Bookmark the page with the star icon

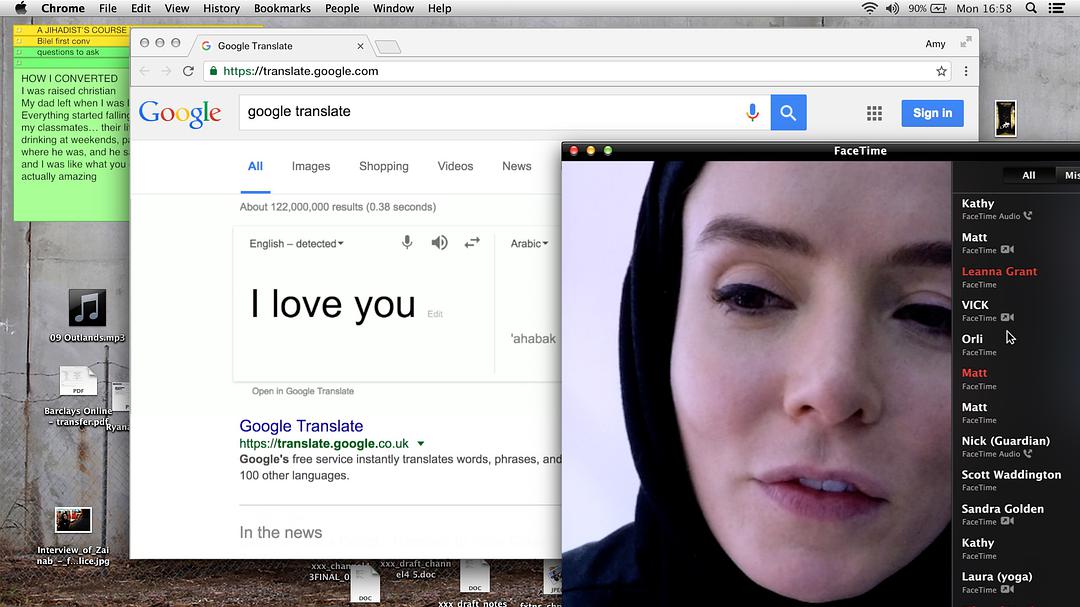pyautogui.click(x=940, y=71)
